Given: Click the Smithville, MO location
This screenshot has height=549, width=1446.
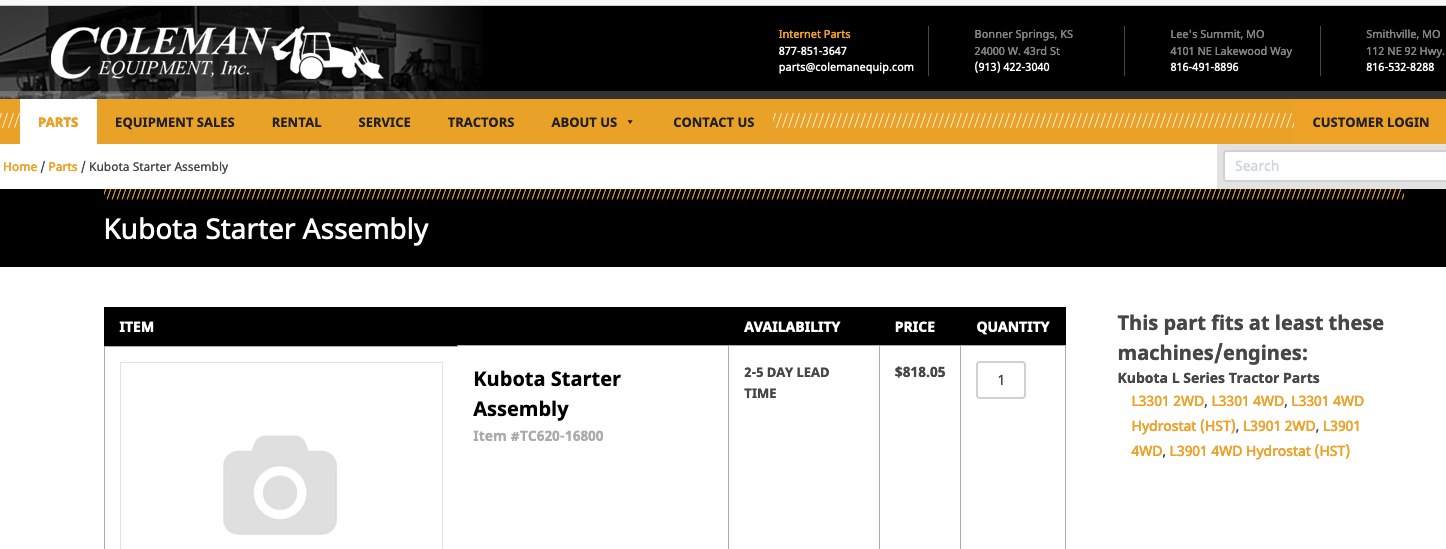Looking at the screenshot, I should (1403, 34).
